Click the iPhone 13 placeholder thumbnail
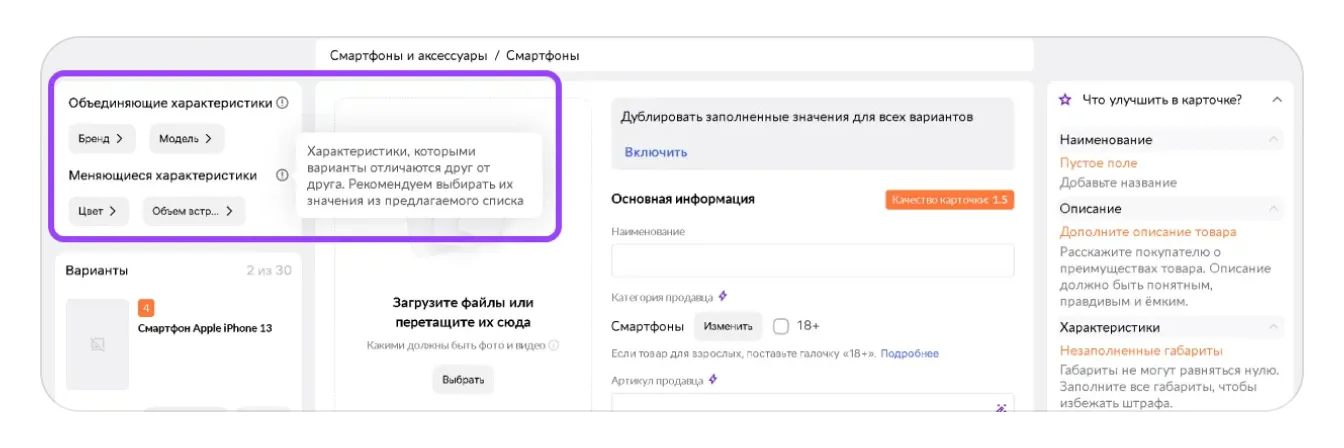 97,345
